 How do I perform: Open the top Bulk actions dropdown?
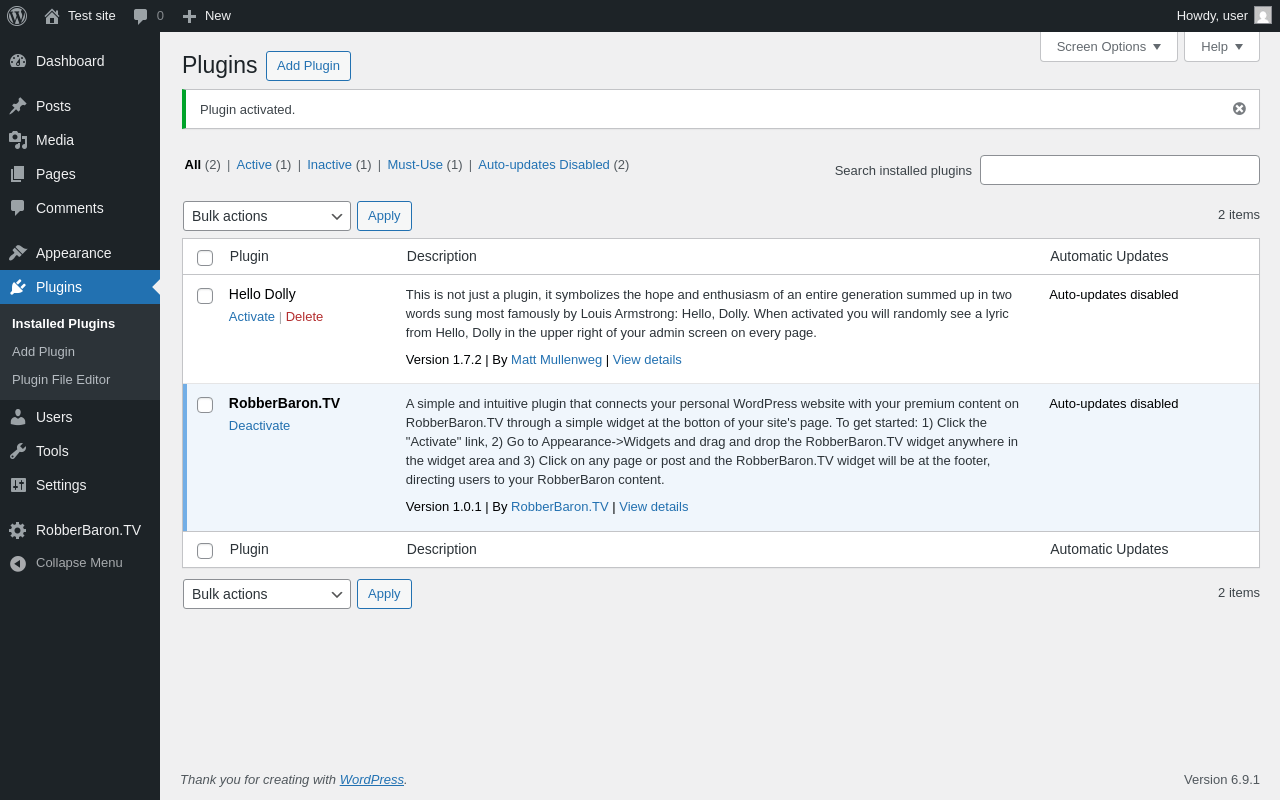pyautogui.click(x=267, y=216)
